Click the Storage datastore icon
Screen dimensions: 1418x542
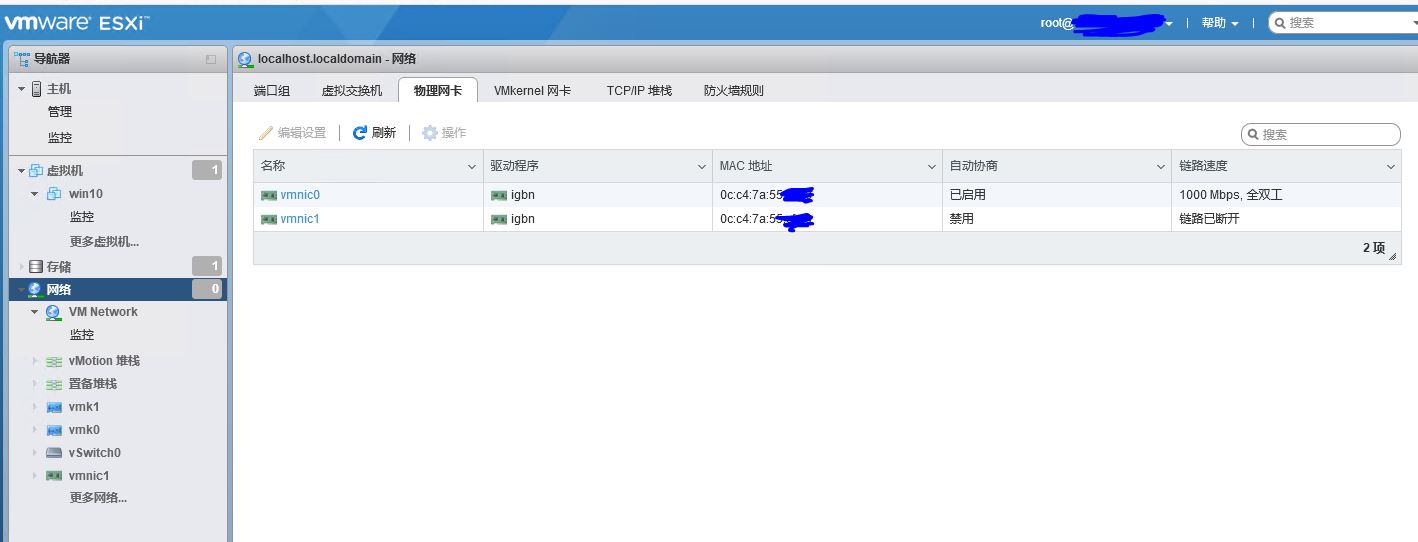pos(36,267)
